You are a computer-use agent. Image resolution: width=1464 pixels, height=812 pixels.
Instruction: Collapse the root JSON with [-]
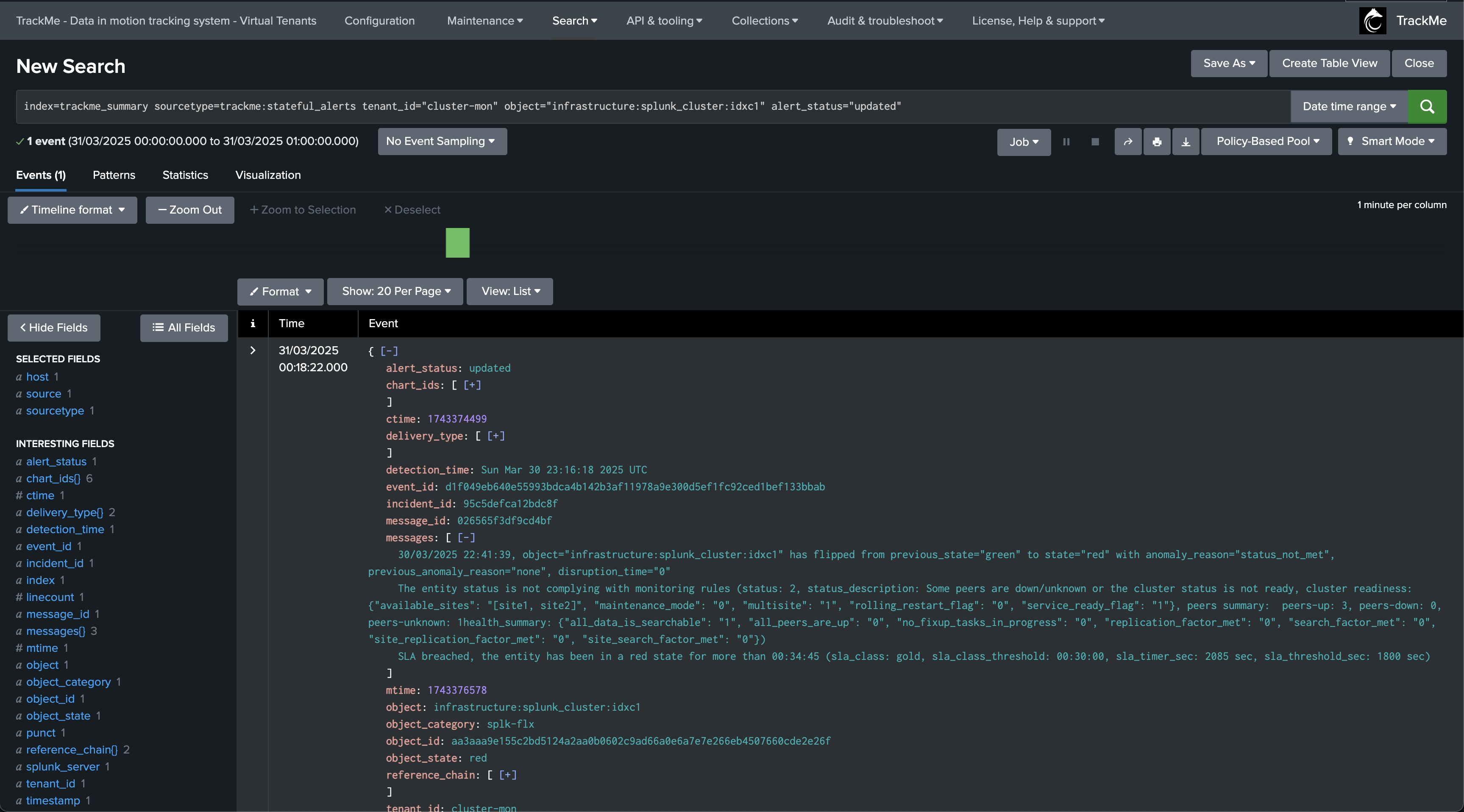(x=389, y=351)
